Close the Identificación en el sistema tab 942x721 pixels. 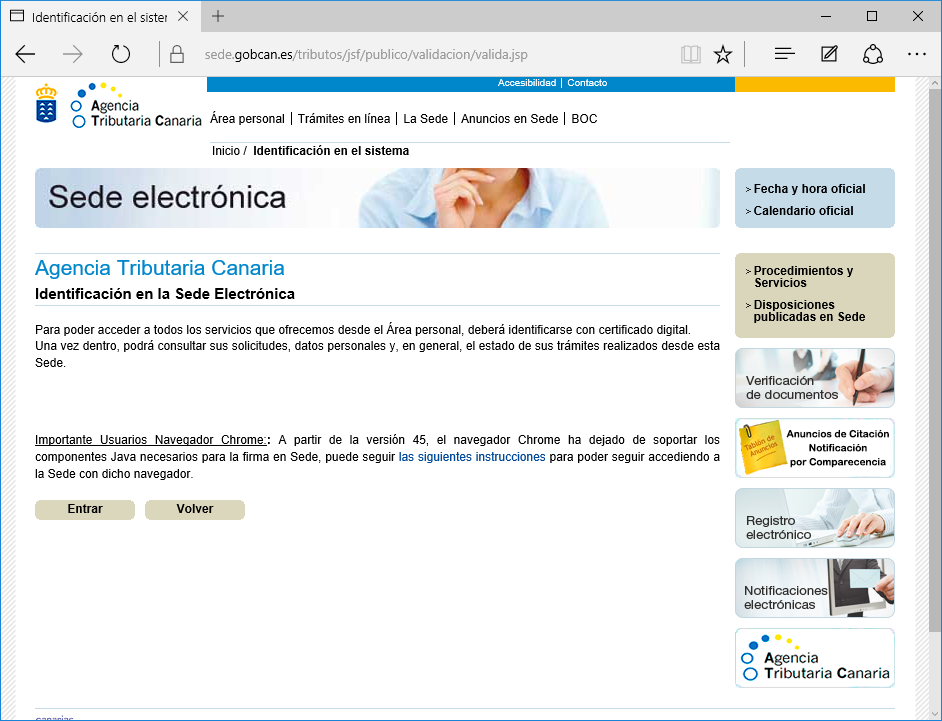(183, 16)
